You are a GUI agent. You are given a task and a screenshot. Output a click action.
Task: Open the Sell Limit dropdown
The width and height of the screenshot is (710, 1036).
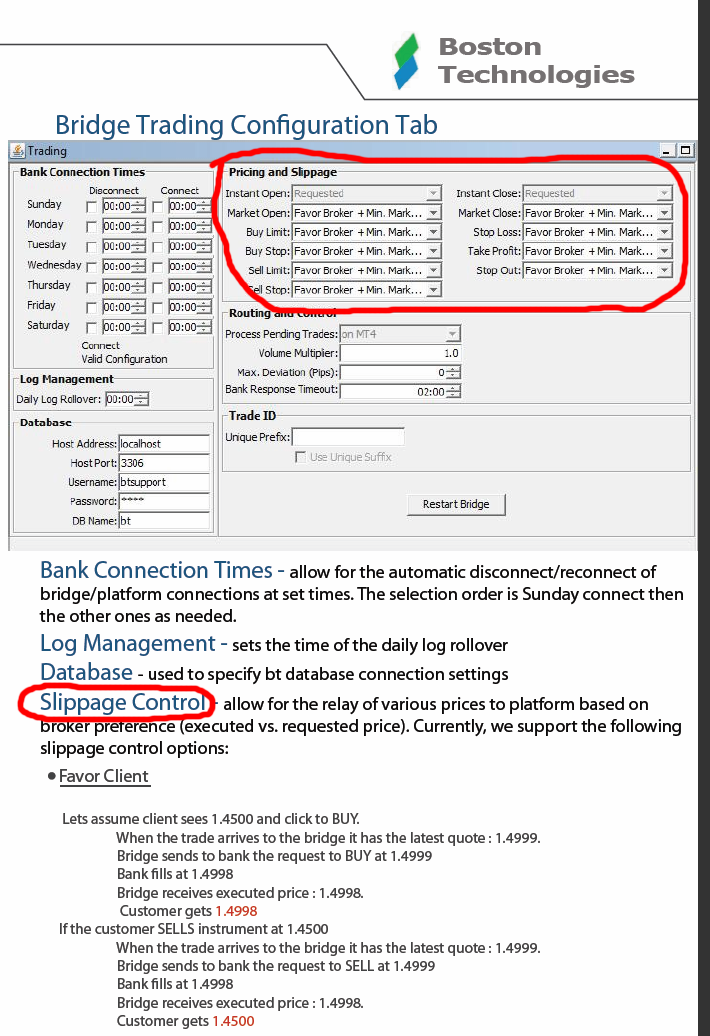pyautogui.click(x=367, y=270)
